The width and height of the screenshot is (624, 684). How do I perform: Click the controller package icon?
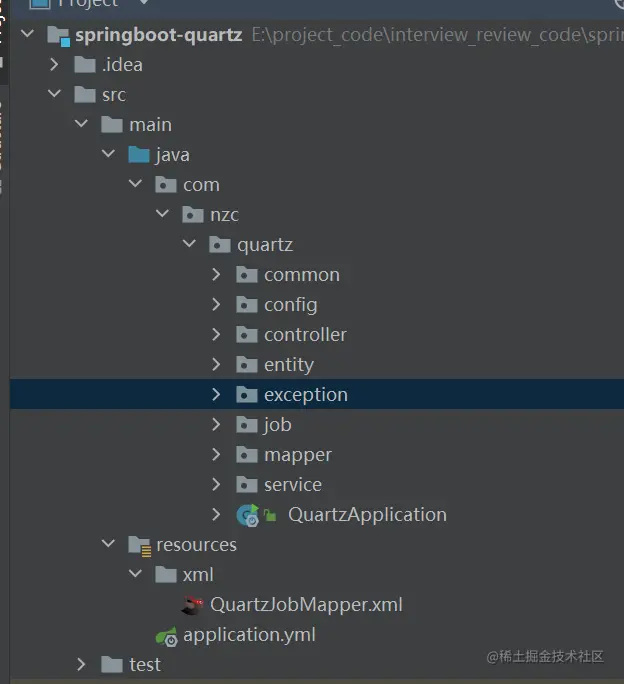tap(247, 335)
